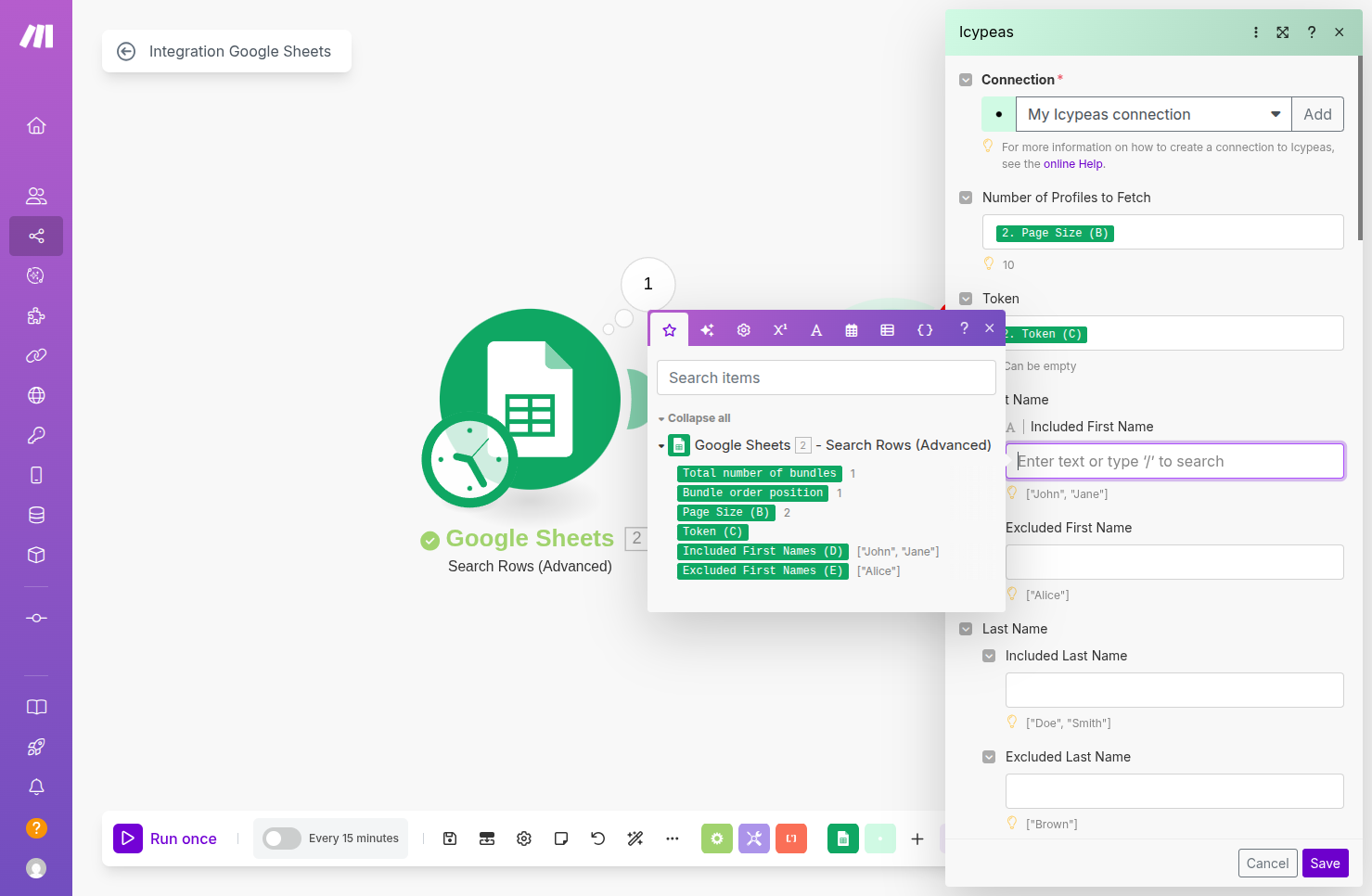The image size is (1372, 896).
Task: Toggle the Excluded Last Name checkbox
Action: tap(989, 757)
